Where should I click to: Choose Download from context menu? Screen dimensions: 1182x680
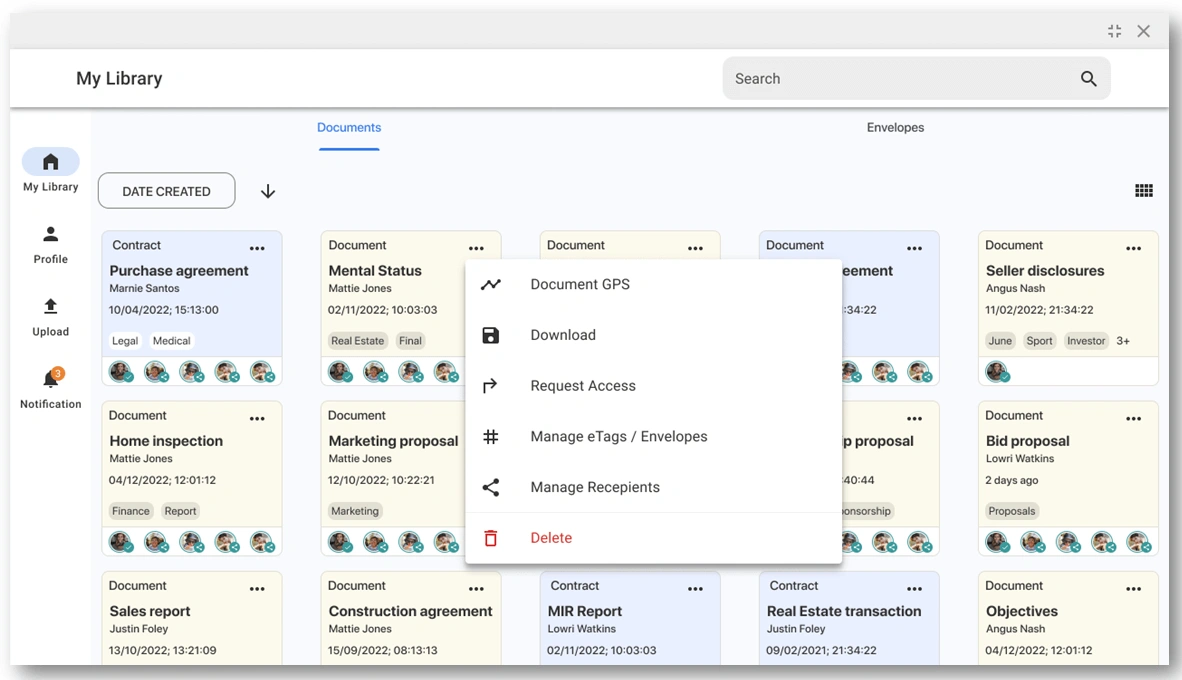click(654, 335)
